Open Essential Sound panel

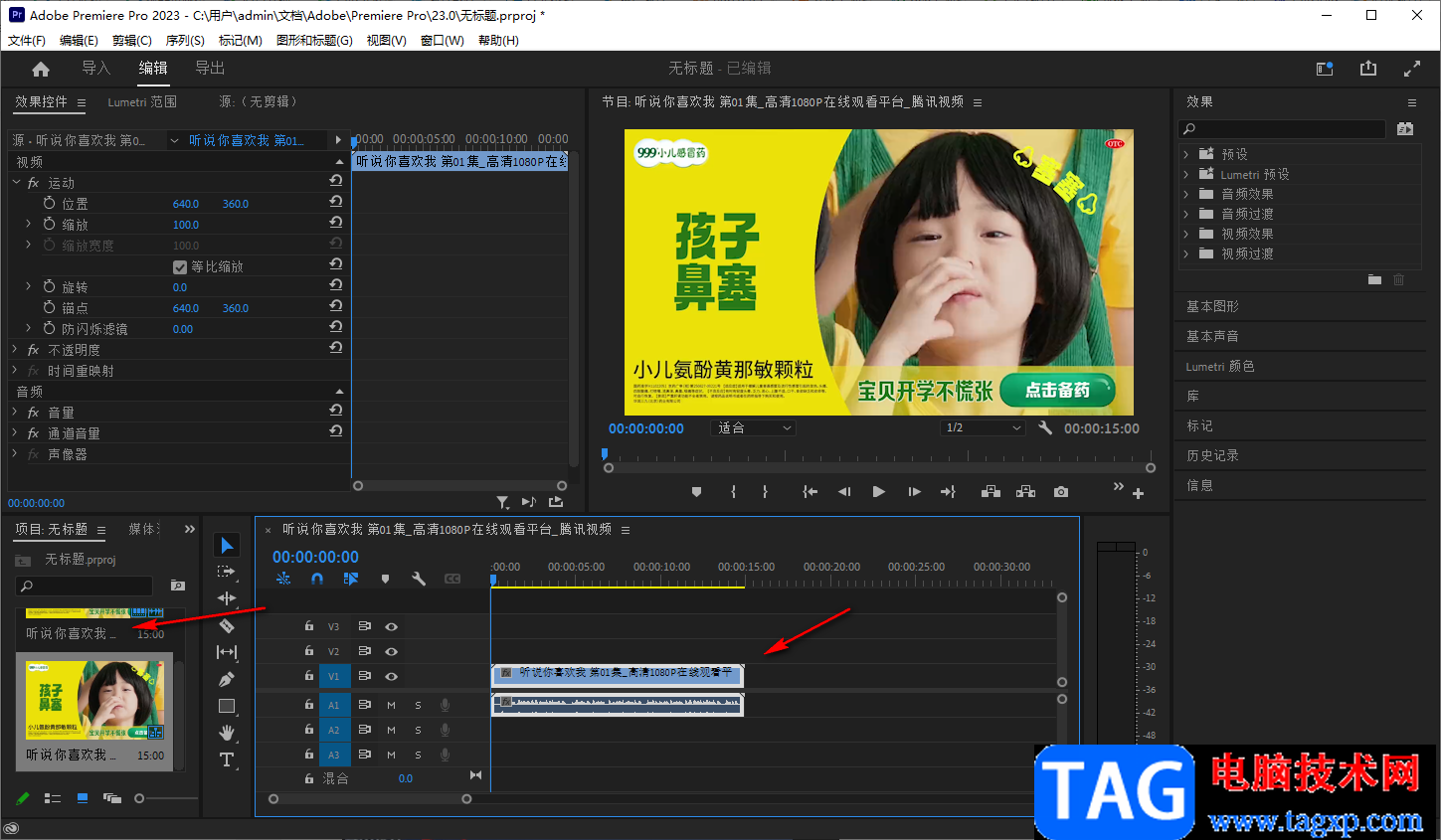point(1212,336)
